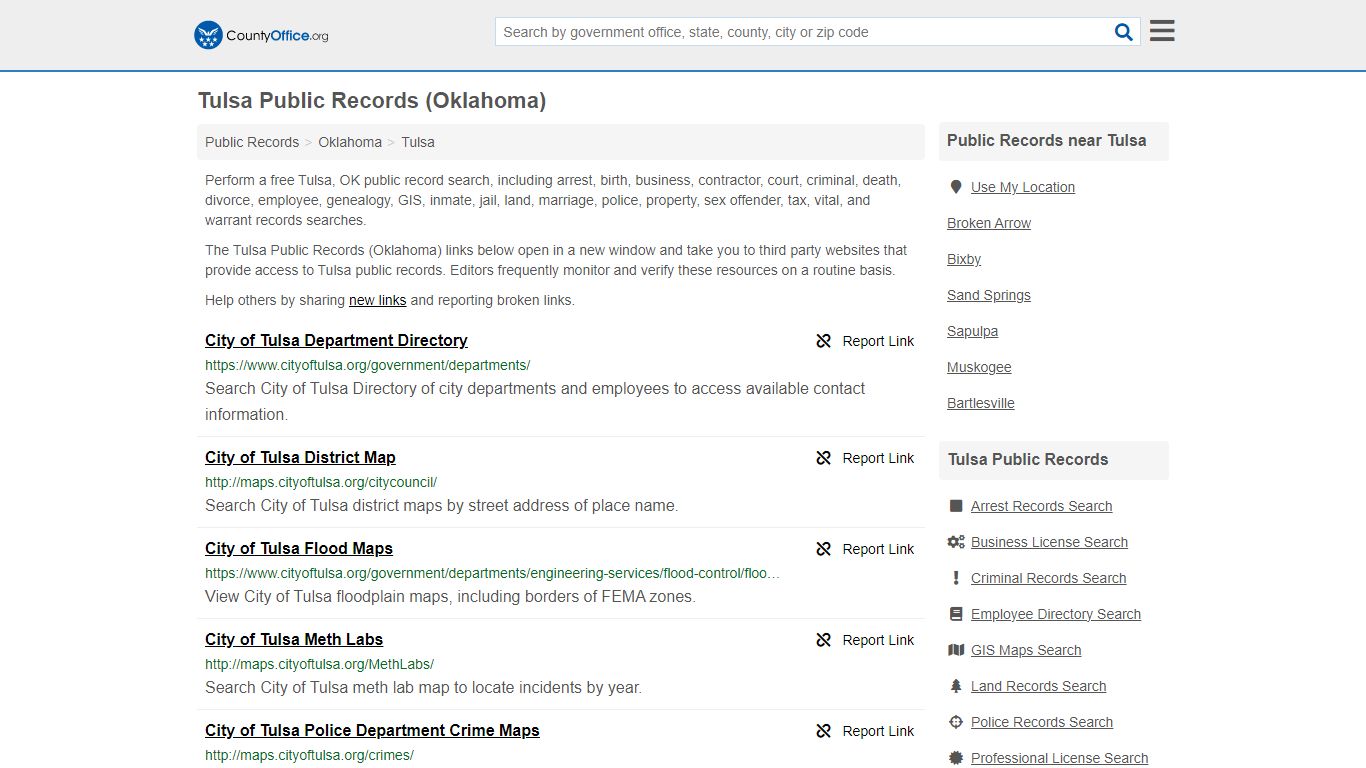Screen dimensions: 1366x768
Task: Click the Employee Directory book icon
Action: 956,614
